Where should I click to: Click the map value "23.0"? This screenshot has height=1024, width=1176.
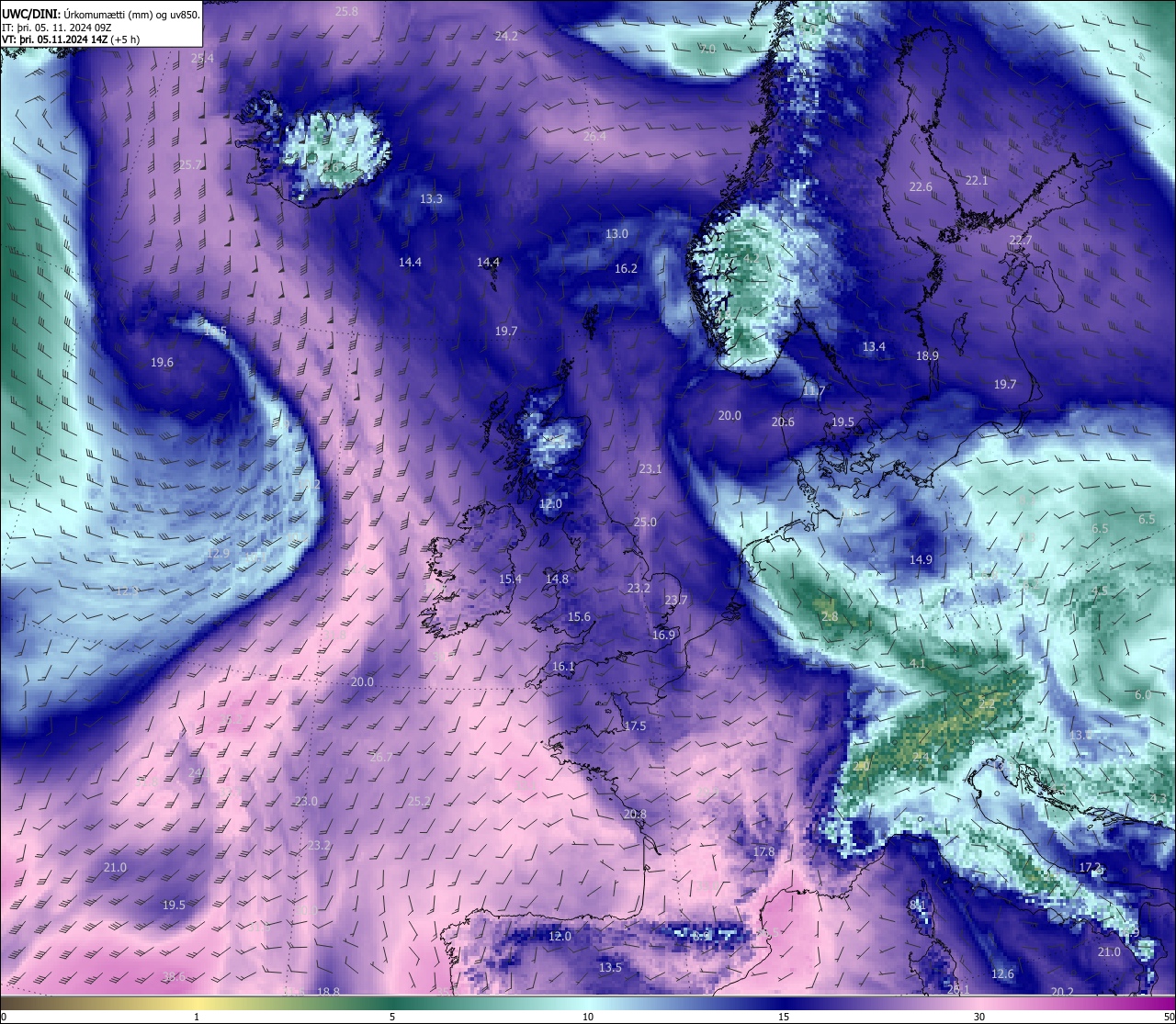click(306, 801)
